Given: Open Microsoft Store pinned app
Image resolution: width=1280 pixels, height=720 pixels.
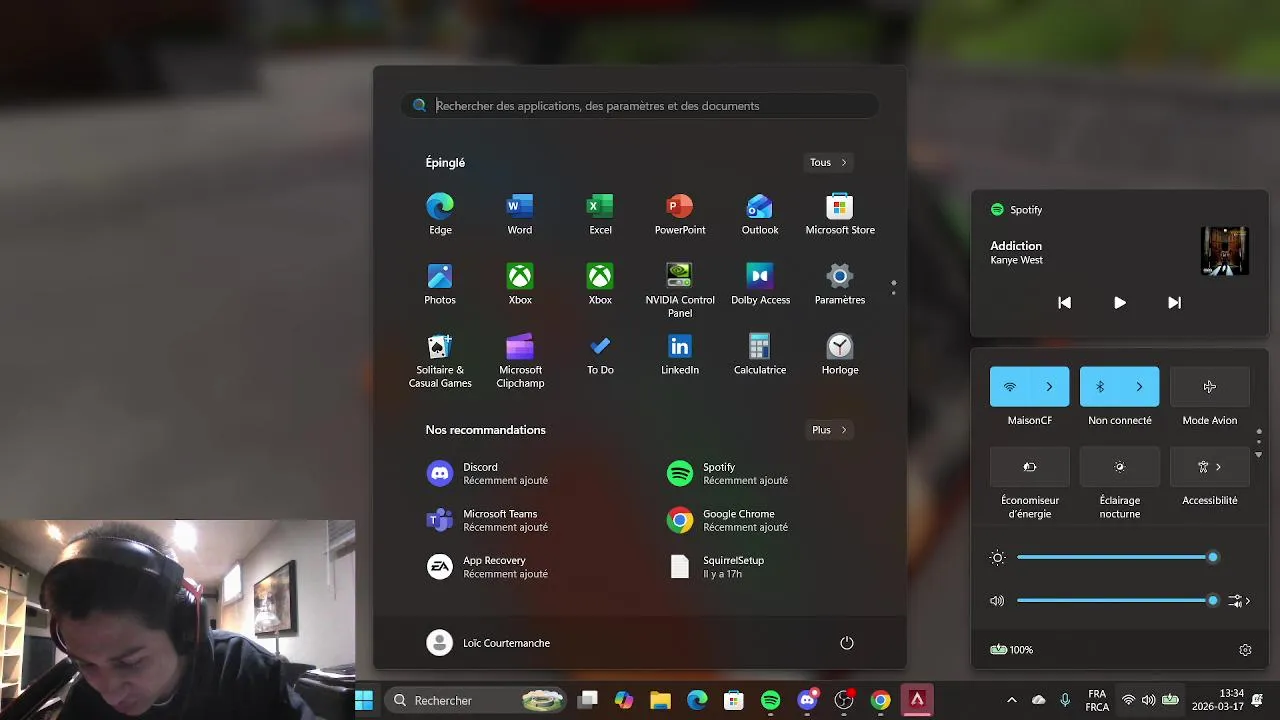Looking at the screenshot, I should click(x=840, y=215).
